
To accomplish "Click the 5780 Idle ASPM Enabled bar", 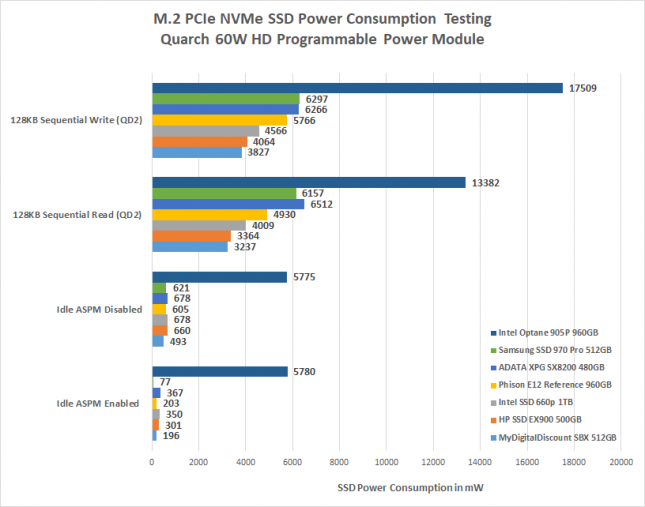I will coord(220,372).
